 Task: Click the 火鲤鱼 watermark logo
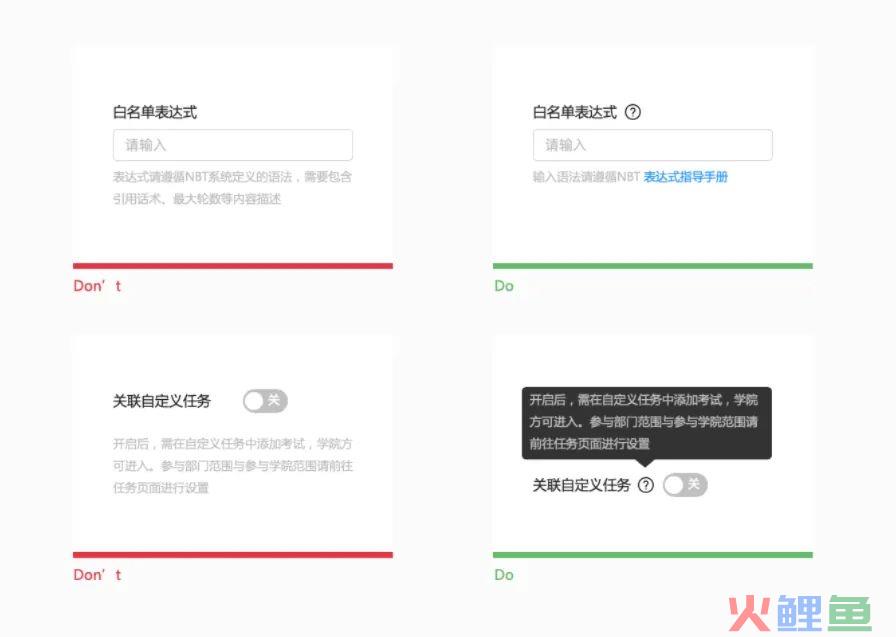[x=800, y=613]
